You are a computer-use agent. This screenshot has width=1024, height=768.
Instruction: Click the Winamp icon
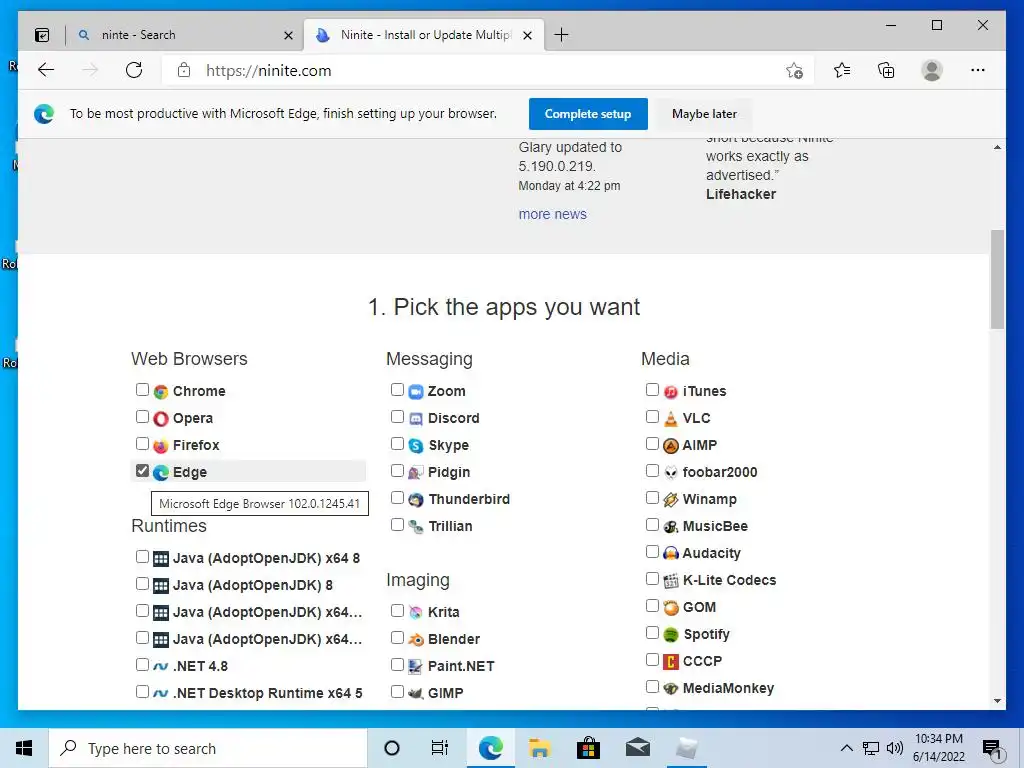[671, 500]
